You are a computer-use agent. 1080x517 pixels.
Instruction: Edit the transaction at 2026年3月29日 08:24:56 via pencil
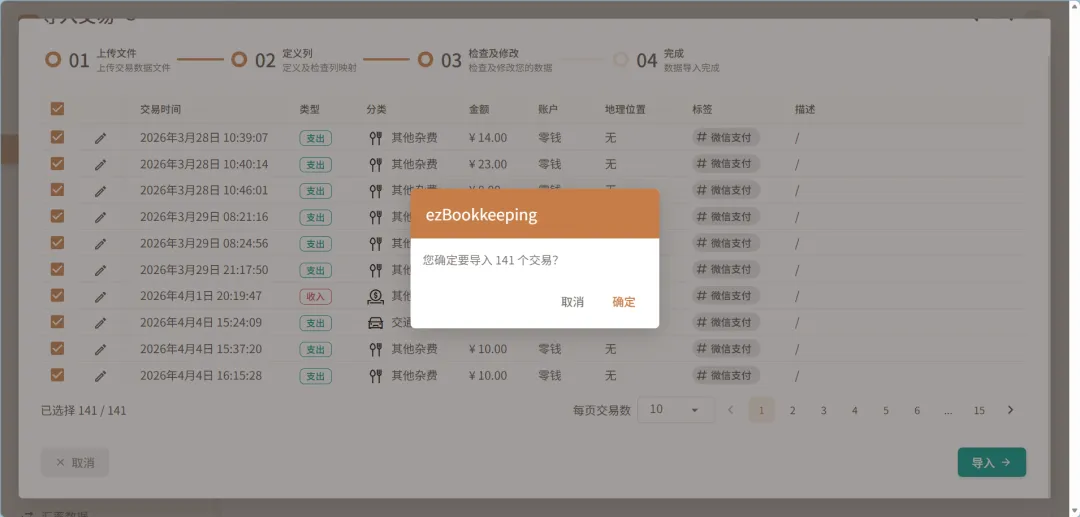pos(101,244)
